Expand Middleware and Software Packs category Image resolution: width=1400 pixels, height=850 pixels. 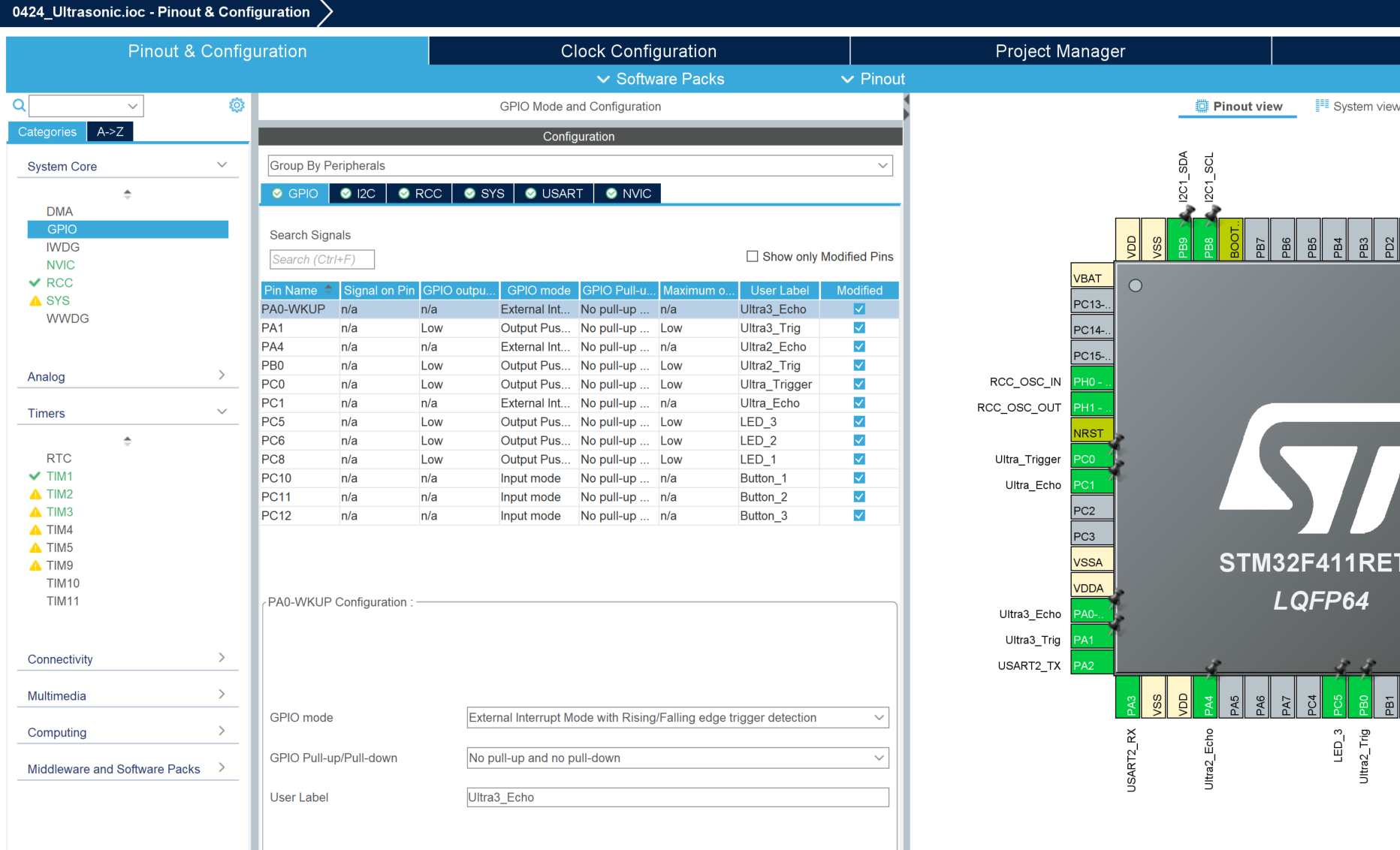click(x=222, y=767)
